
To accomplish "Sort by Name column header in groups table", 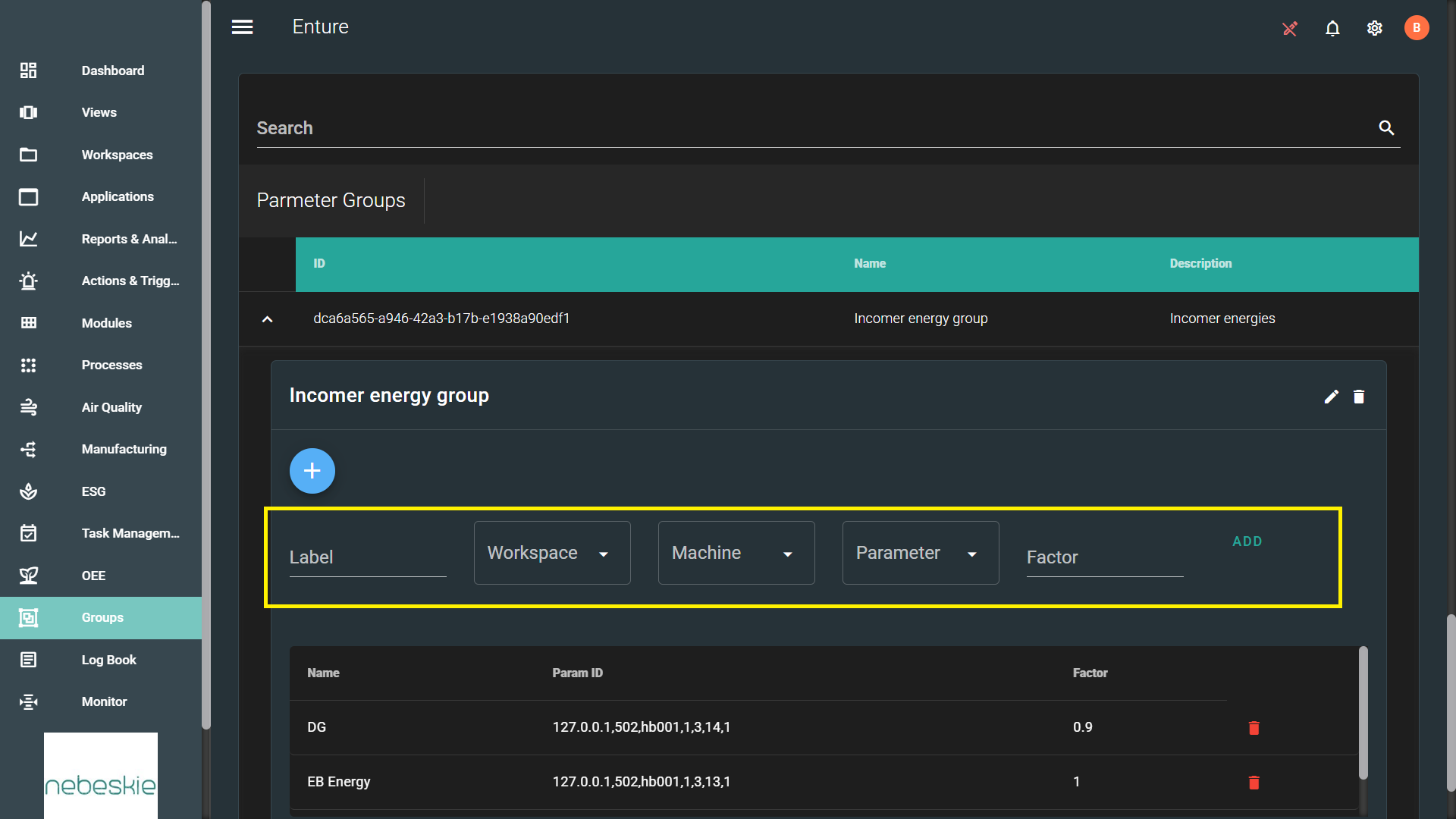I will pos(870,264).
